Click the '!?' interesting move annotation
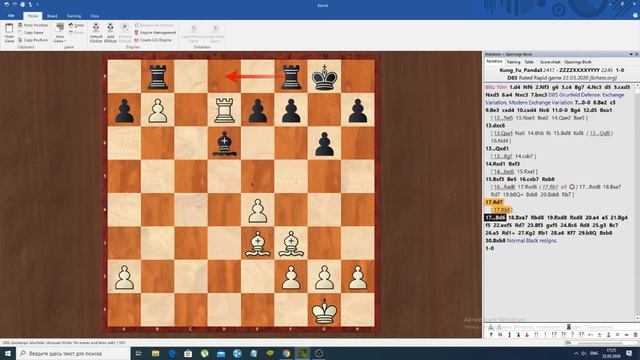This screenshot has height=360, width=640. 554,335
